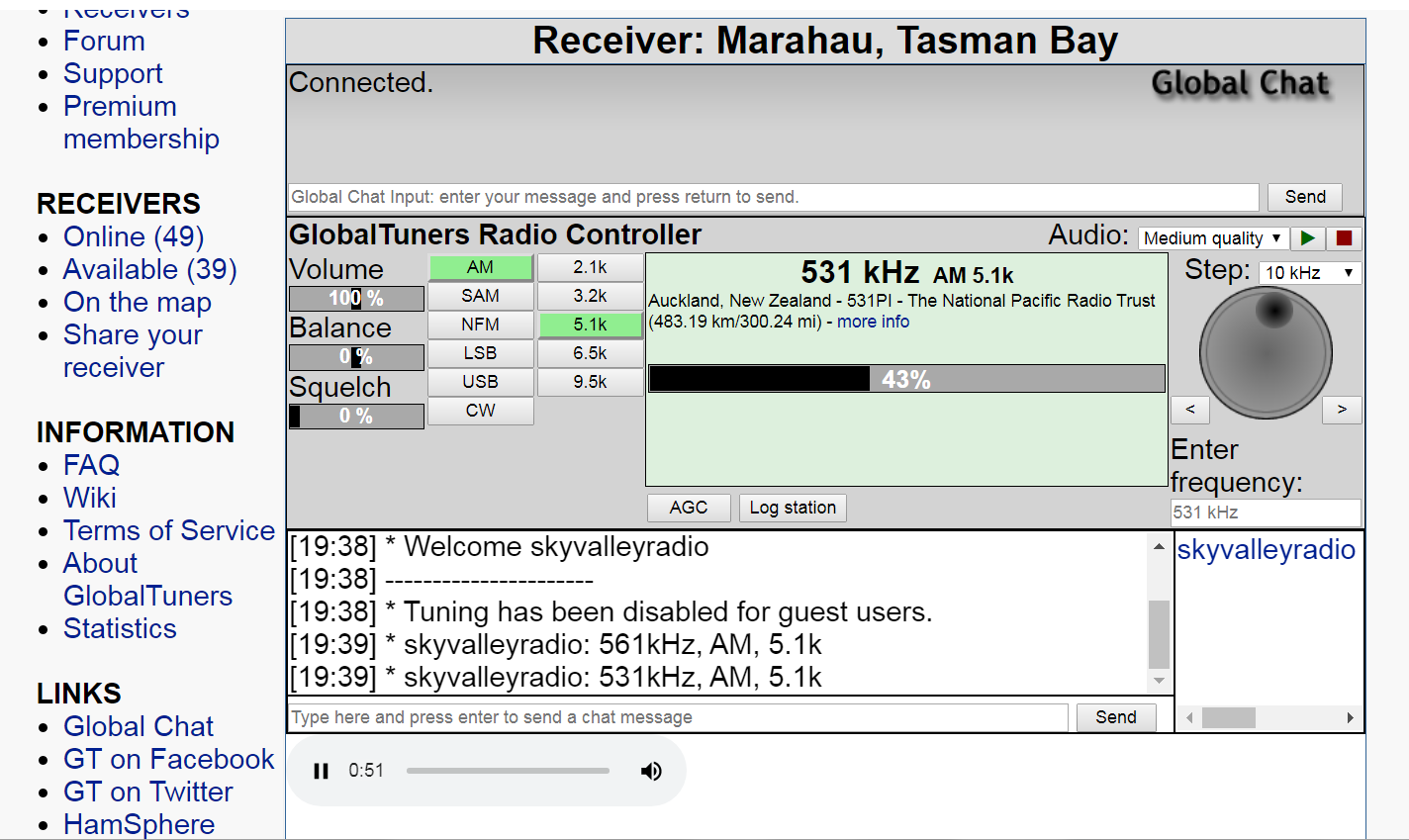1409x840 pixels.
Task: Step frequency down with the < arrow
Action: 1190,410
